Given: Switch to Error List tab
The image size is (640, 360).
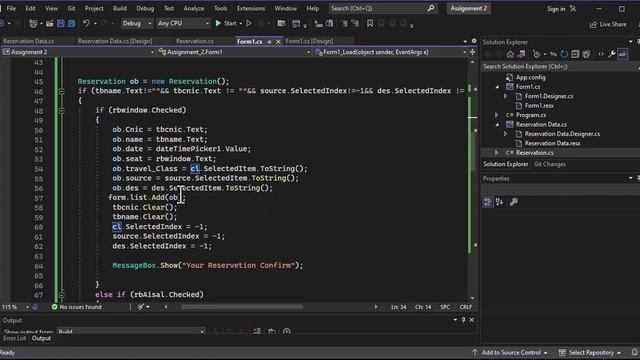Looking at the screenshot, I should click(x=14, y=338).
